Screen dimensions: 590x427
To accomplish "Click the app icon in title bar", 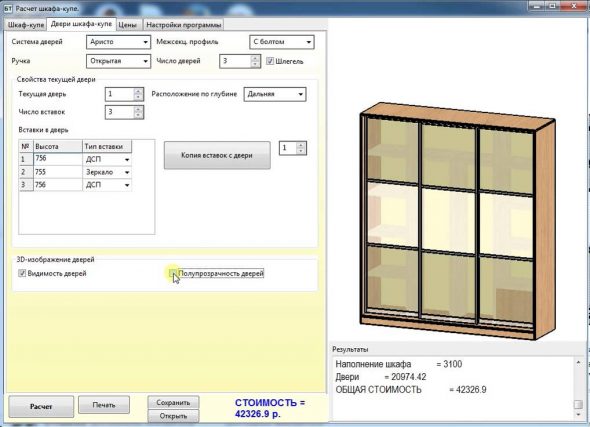I will pyautogui.click(x=8, y=8).
